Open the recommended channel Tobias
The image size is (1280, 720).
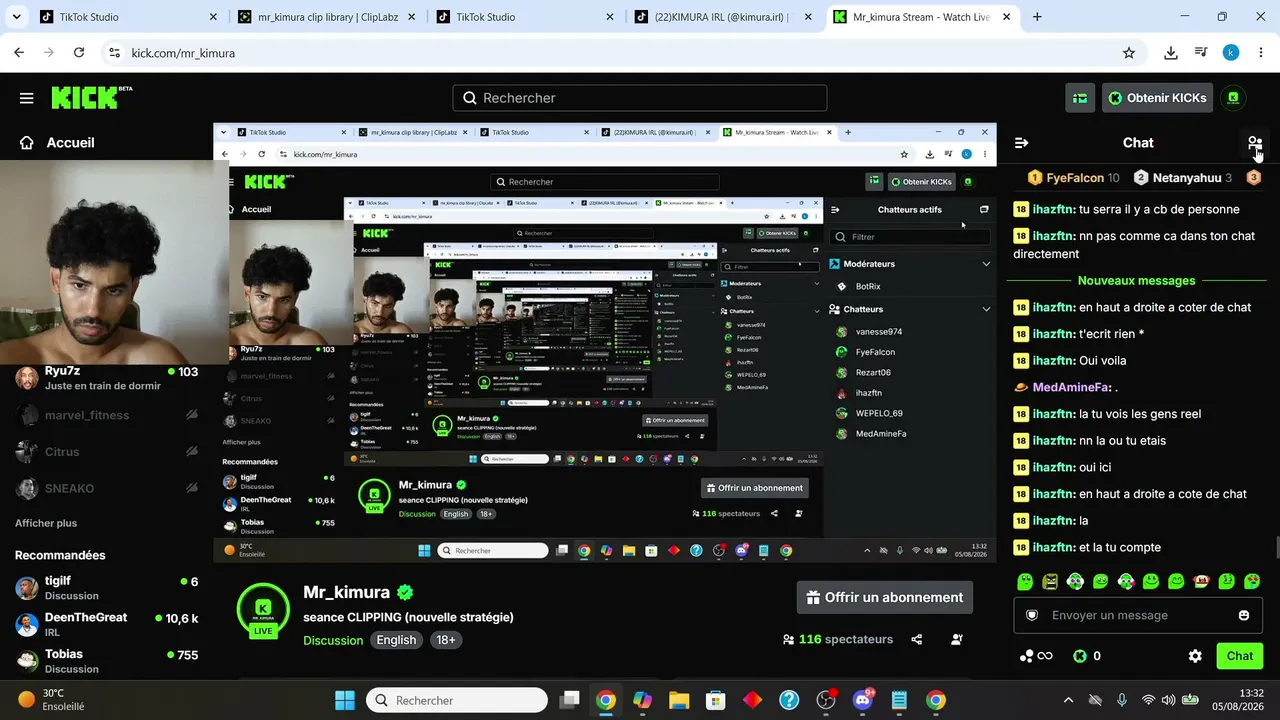(106, 660)
